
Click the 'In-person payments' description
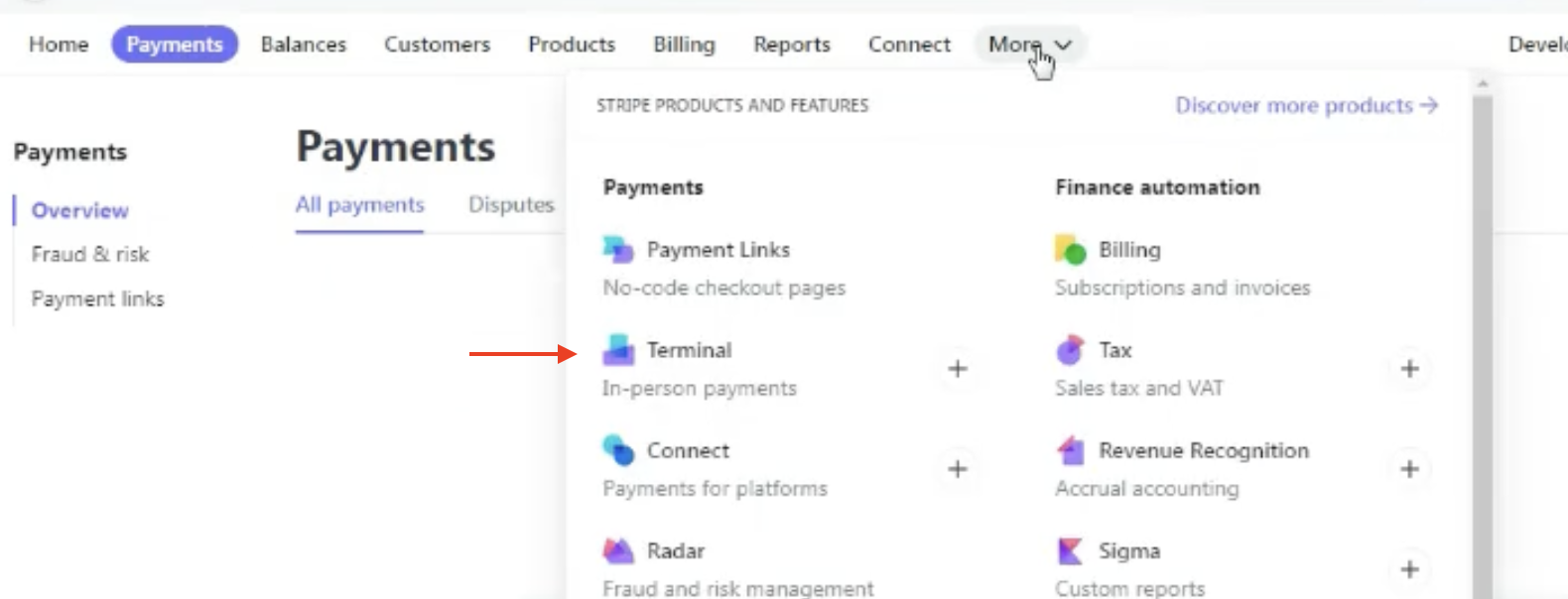[x=700, y=389]
